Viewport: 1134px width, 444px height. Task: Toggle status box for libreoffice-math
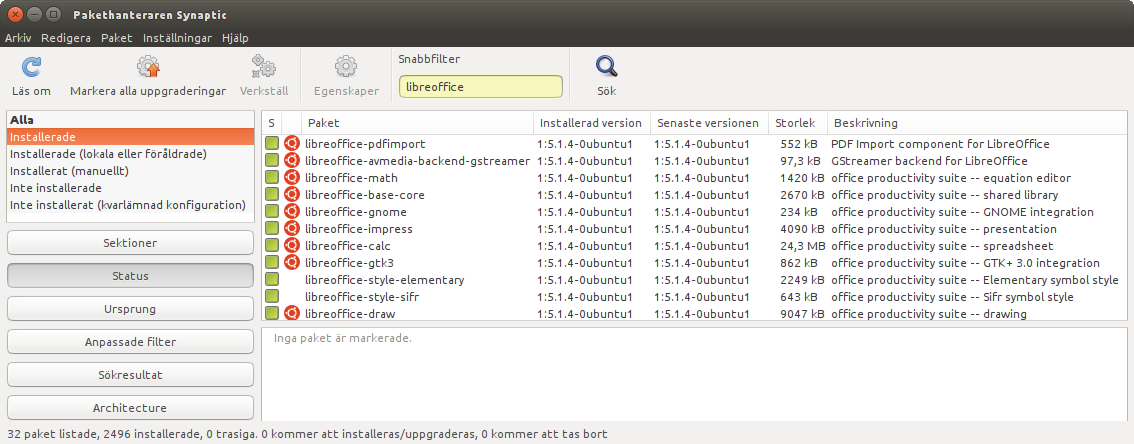pyautogui.click(x=272, y=178)
